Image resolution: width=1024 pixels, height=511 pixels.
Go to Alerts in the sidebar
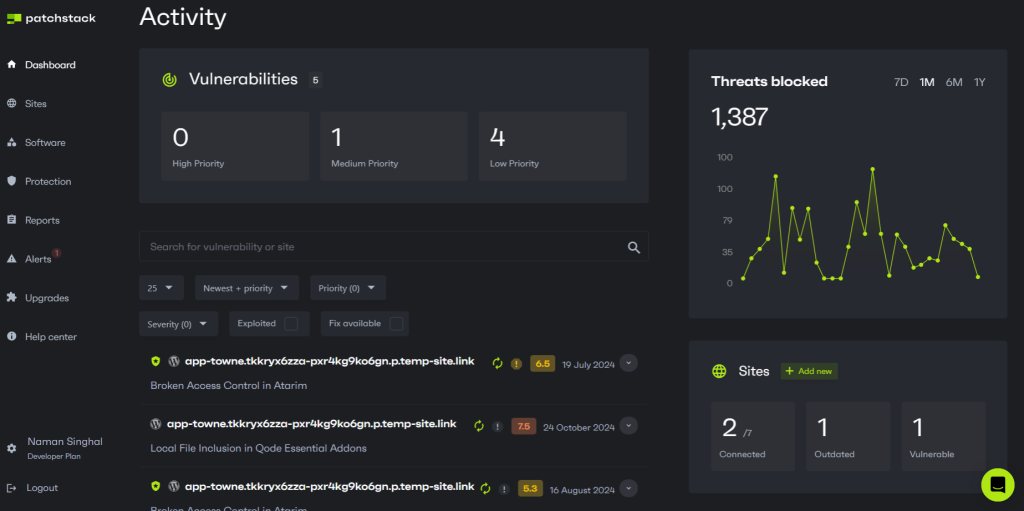point(37,259)
